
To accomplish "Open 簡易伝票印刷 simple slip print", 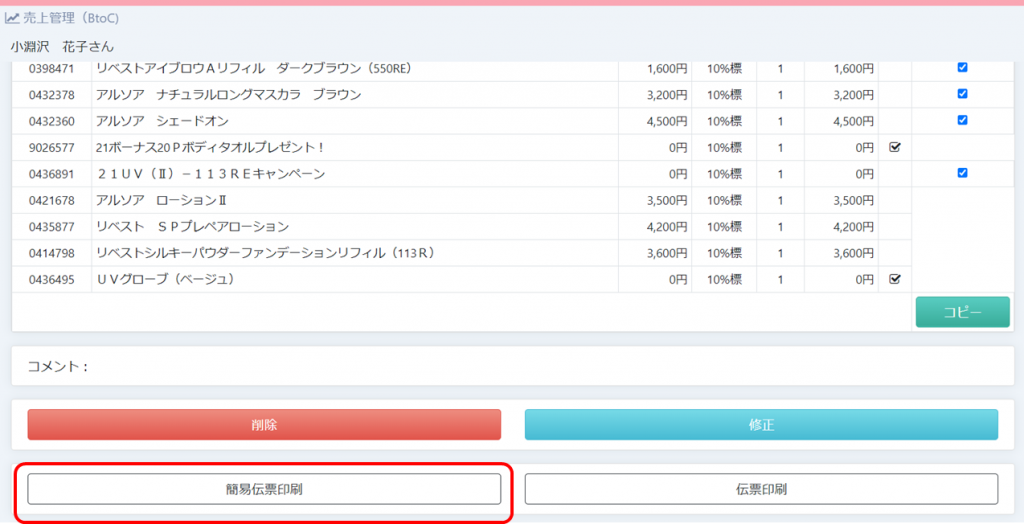I will point(264,489).
